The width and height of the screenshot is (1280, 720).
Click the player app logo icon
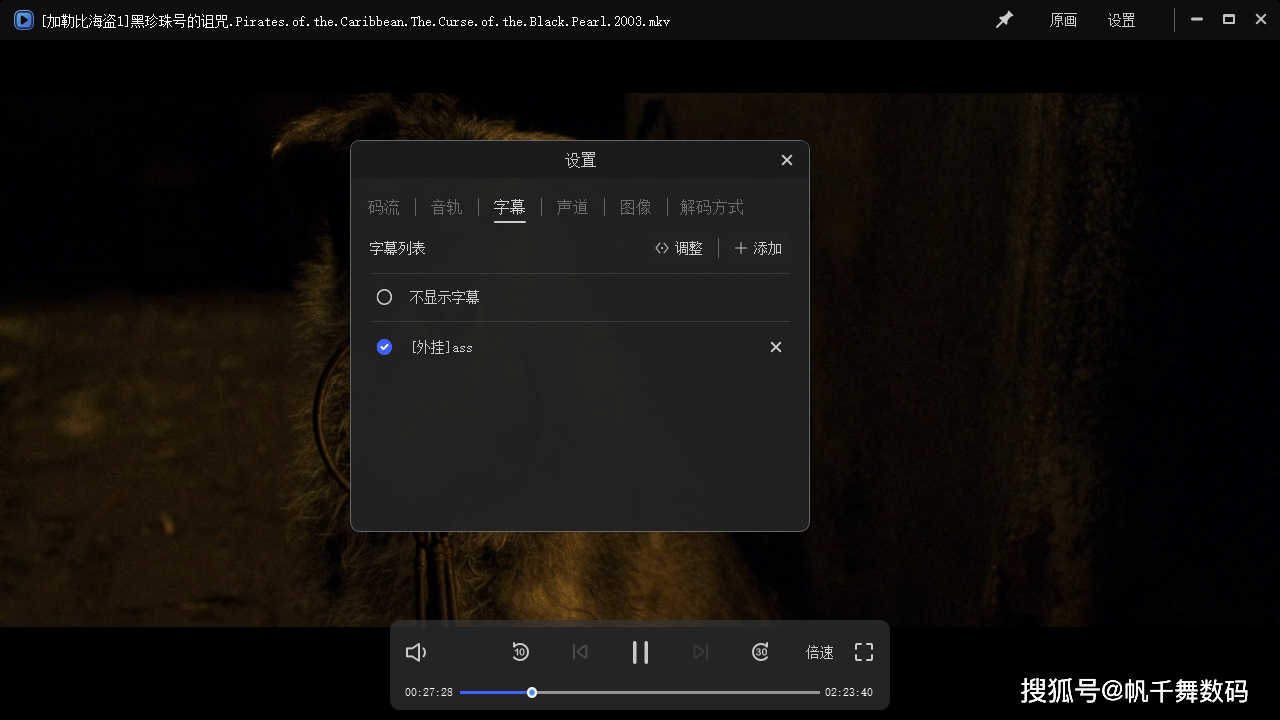pos(23,20)
